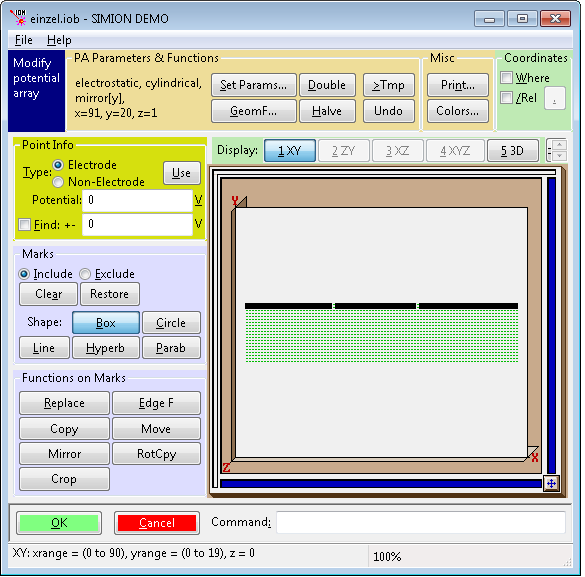Enable the Find checkbox
This screenshot has width=585, height=577.
[x=24, y=225]
